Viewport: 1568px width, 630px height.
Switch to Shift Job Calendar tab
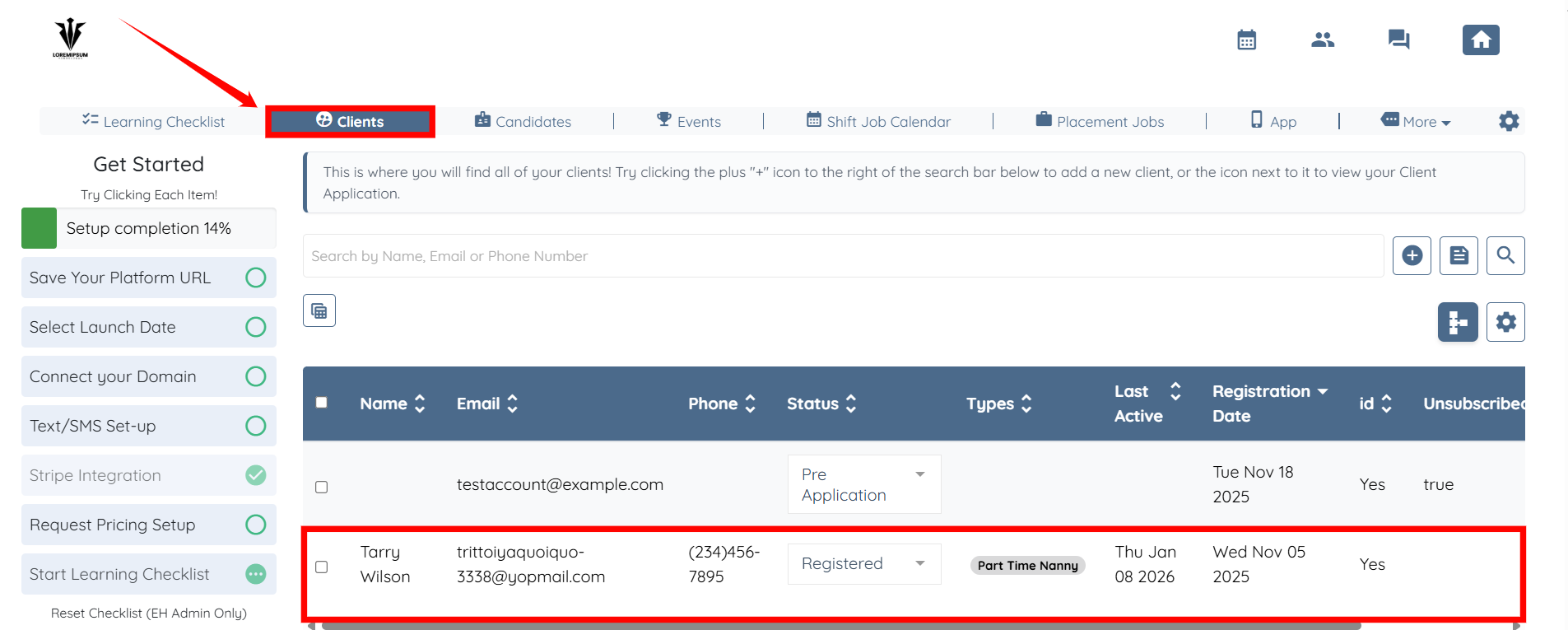point(878,121)
